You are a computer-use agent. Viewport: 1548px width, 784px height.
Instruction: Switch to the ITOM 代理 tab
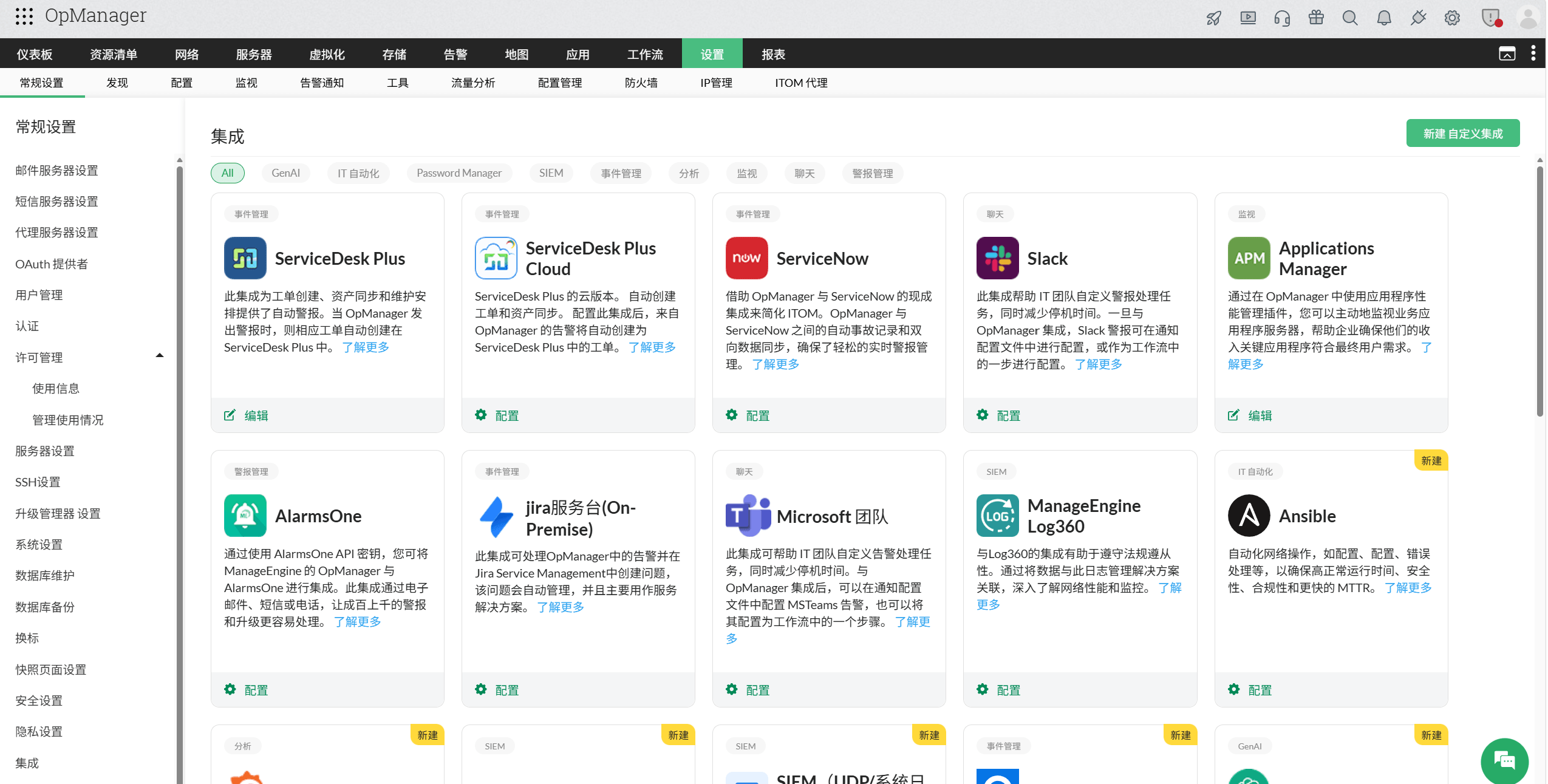pos(801,83)
